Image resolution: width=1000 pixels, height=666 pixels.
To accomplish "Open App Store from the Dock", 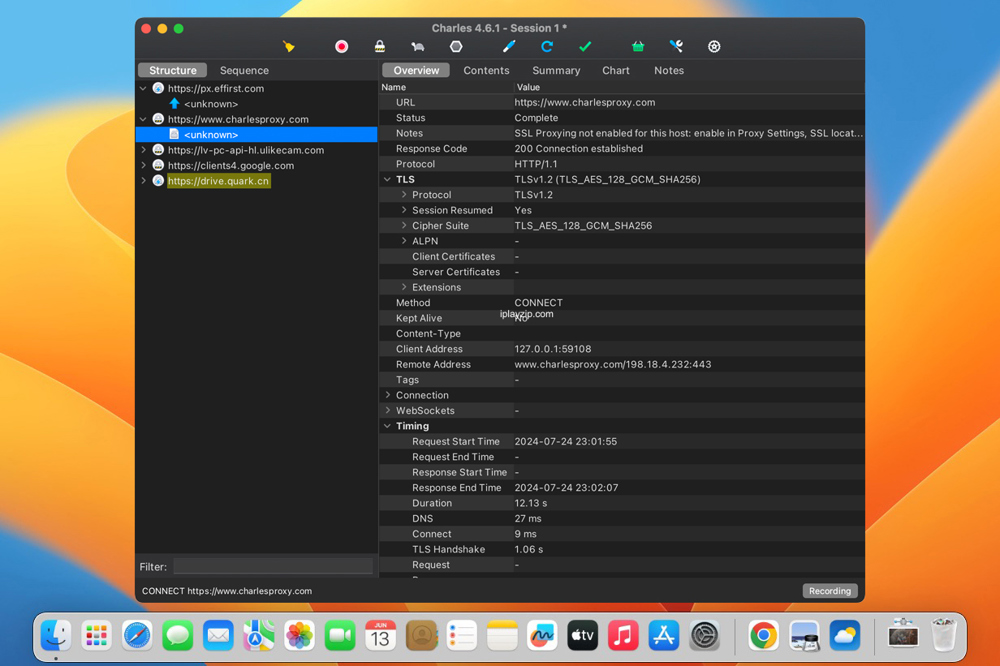I will (x=664, y=635).
